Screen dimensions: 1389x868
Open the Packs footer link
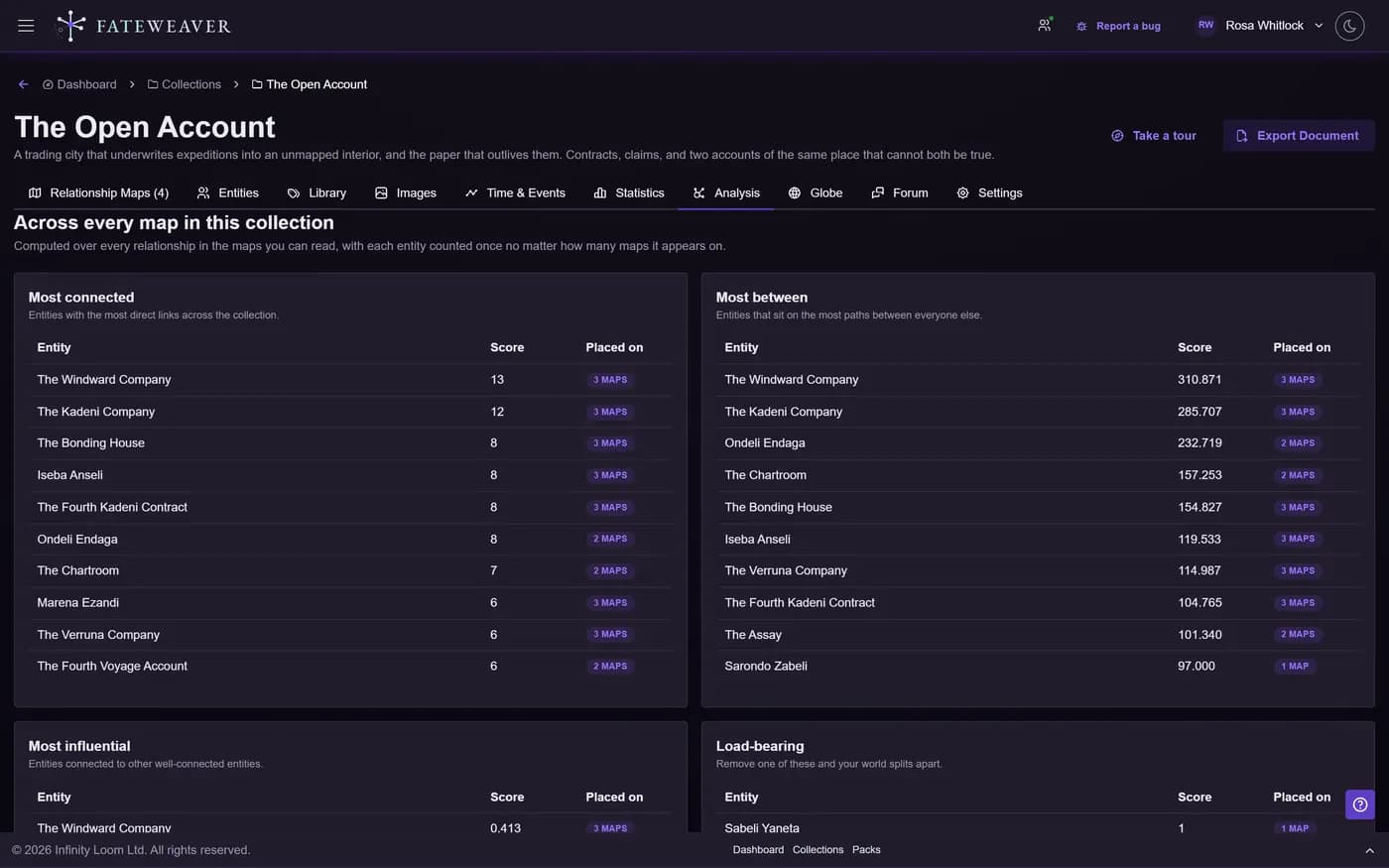(x=866, y=850)
